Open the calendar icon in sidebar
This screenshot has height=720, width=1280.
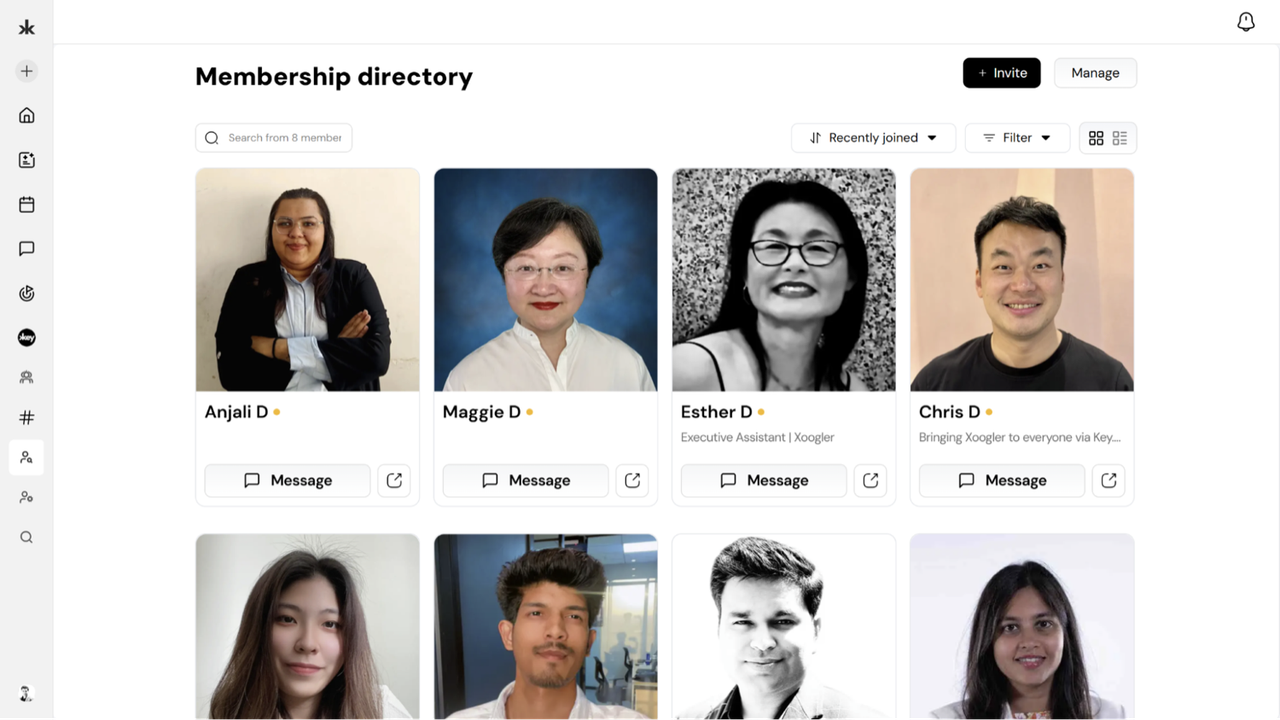point(27,204)
